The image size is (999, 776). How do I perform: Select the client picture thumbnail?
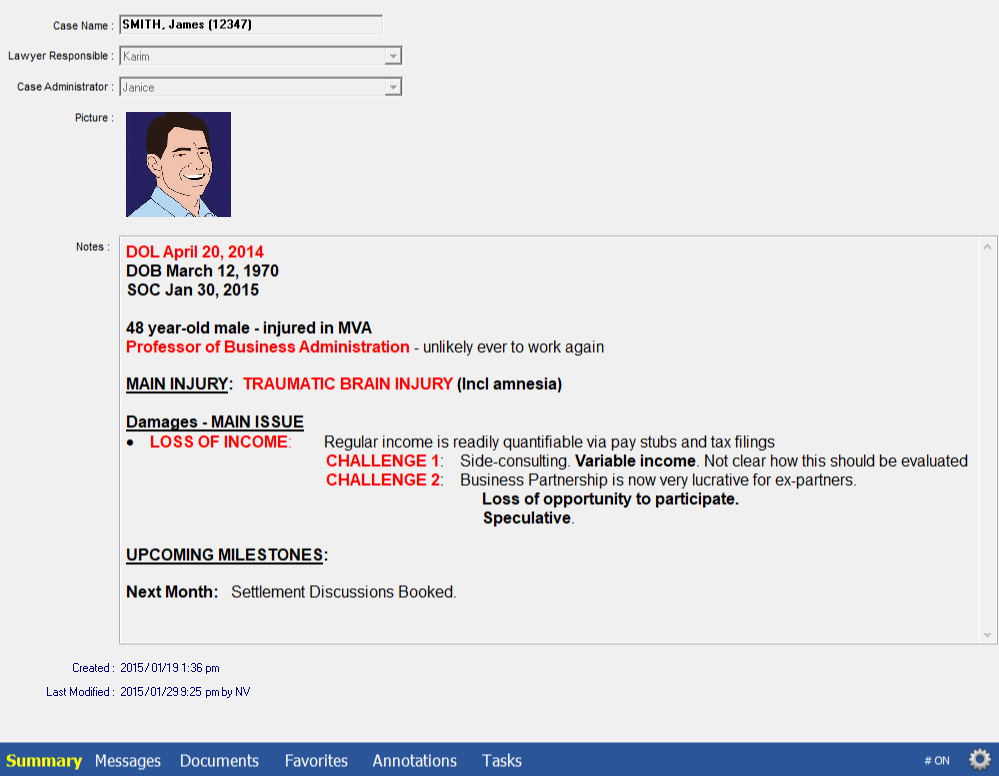tap(178, 164)
